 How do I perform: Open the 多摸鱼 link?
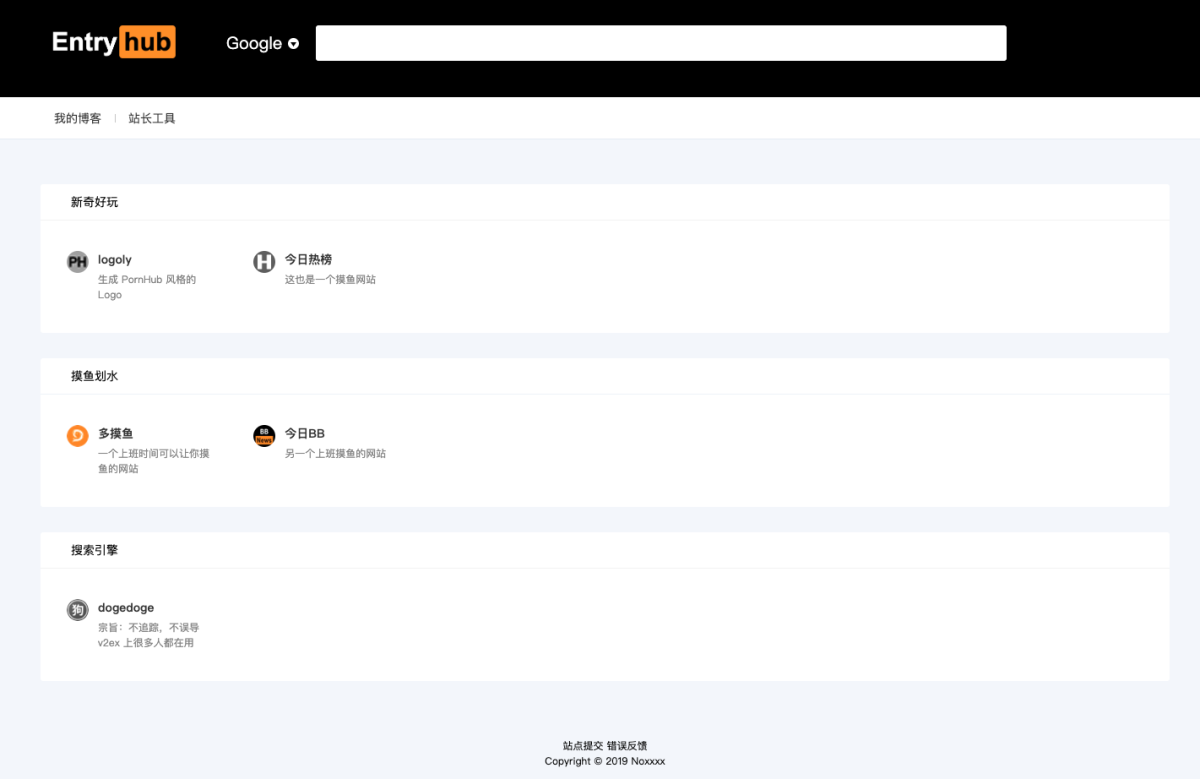click(115, 434)
